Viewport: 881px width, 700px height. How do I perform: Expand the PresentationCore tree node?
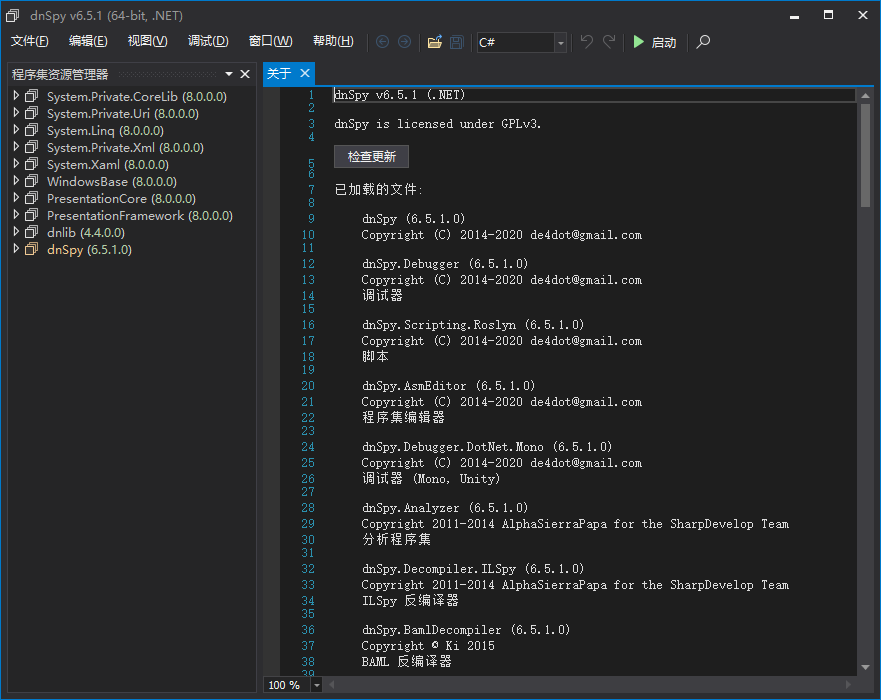[x=16, y=198]
